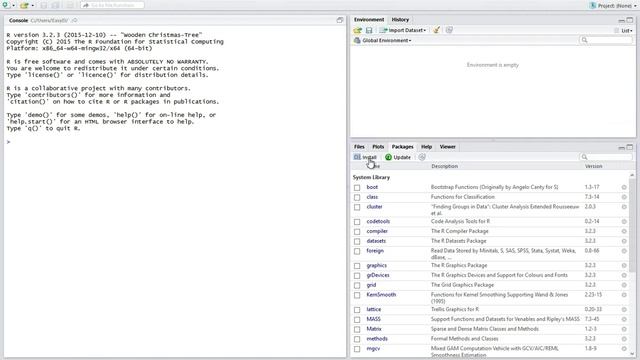Click the Save all documents icon

click(56, 5)
